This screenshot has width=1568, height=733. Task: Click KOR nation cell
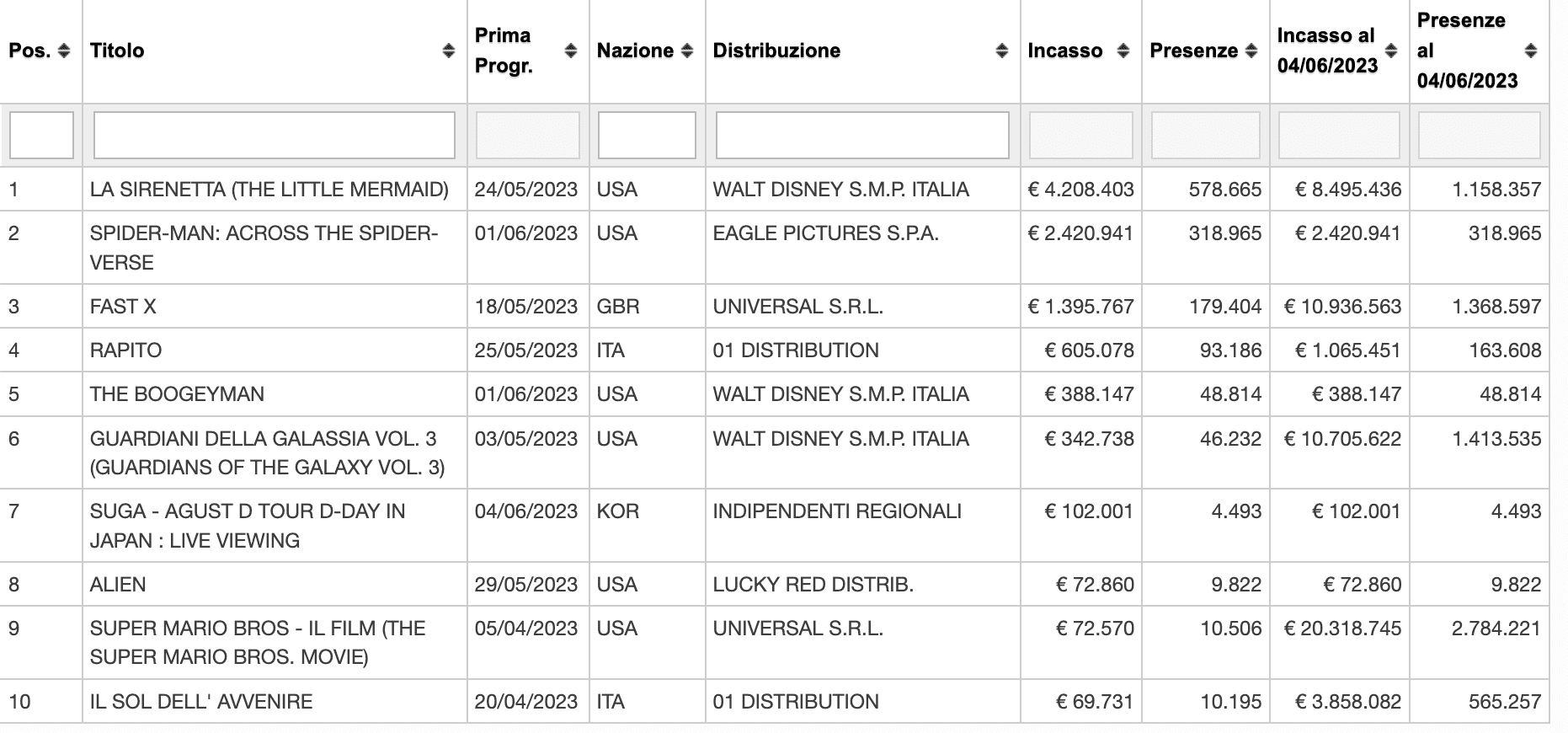pyautogui.click(x=618, y=511)
